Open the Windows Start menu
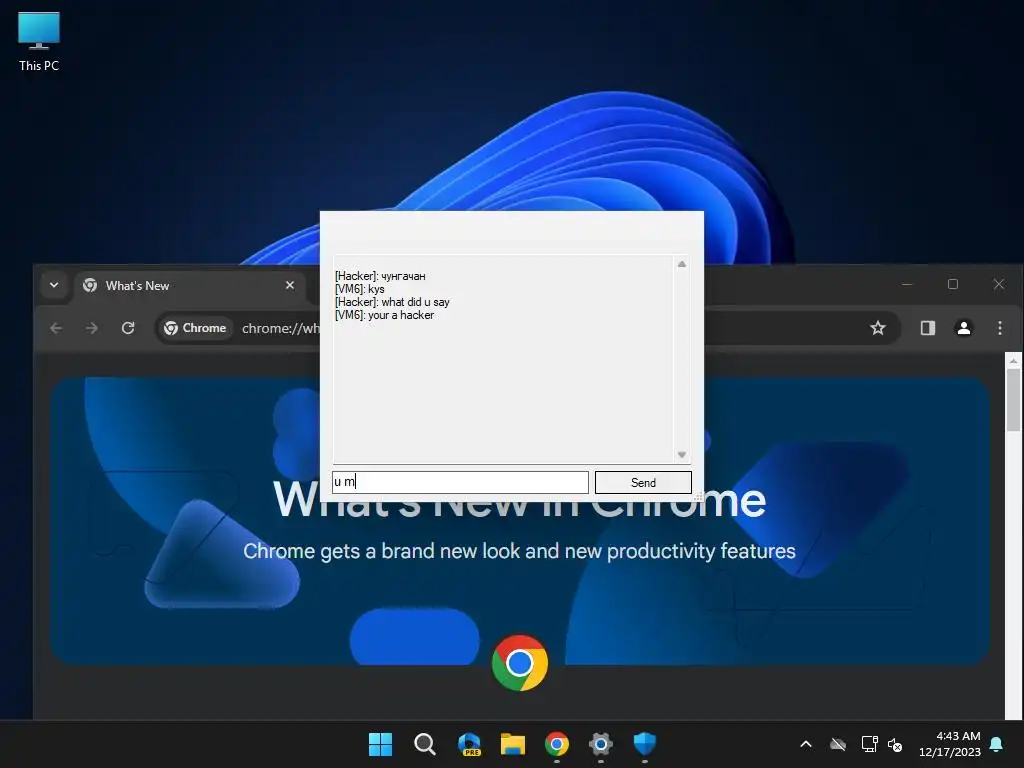 tap(380, 744)
